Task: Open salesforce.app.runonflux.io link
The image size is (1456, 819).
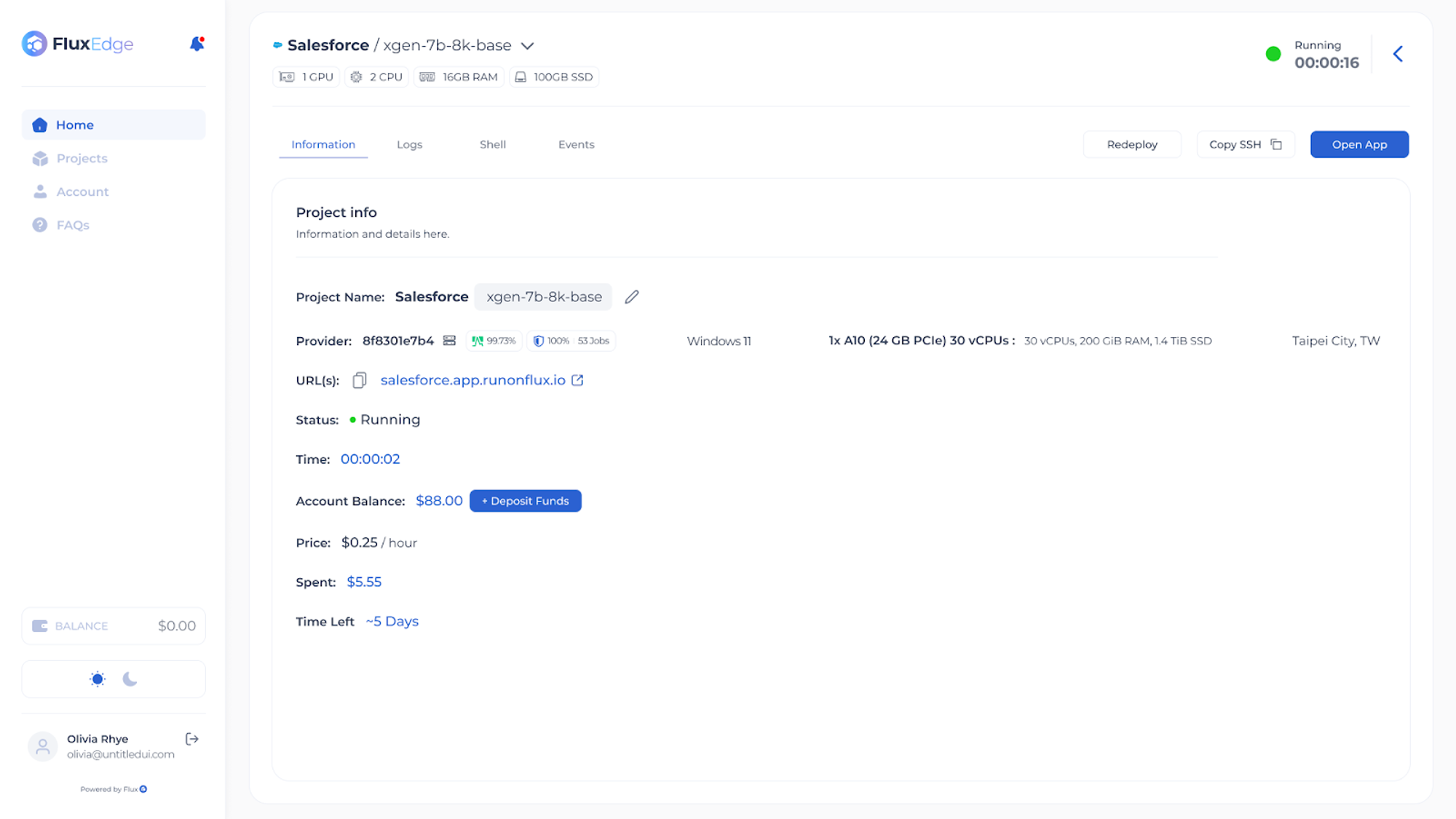Action: tap(472, 380)
